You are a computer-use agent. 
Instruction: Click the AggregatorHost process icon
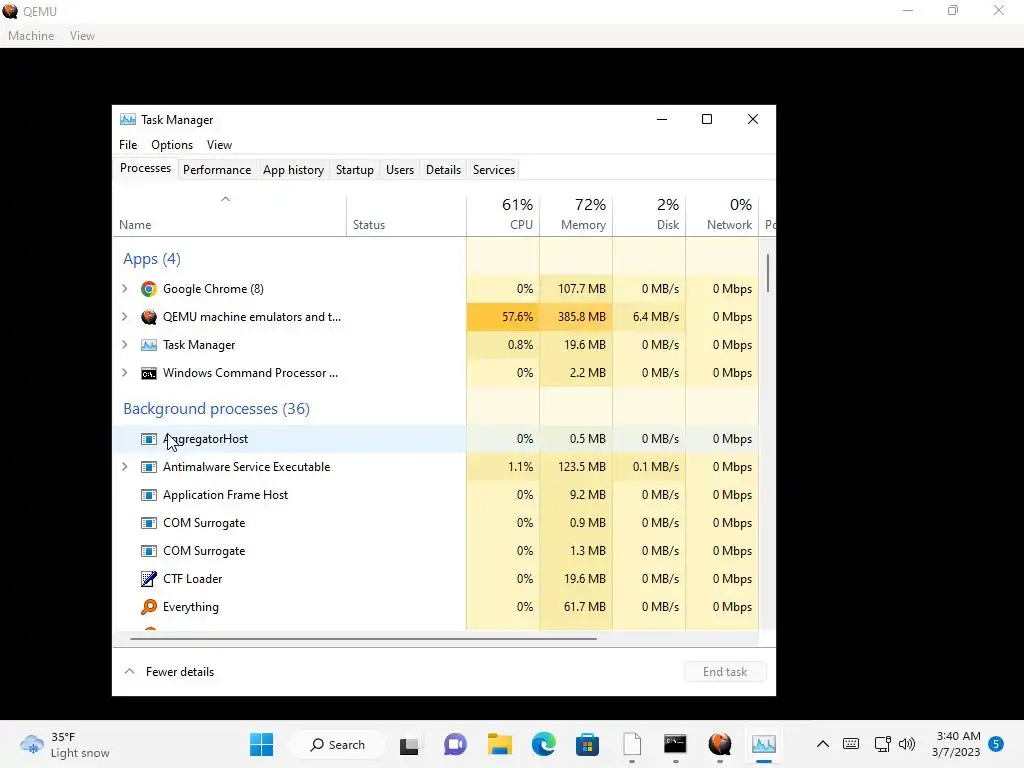click(149, 439)
